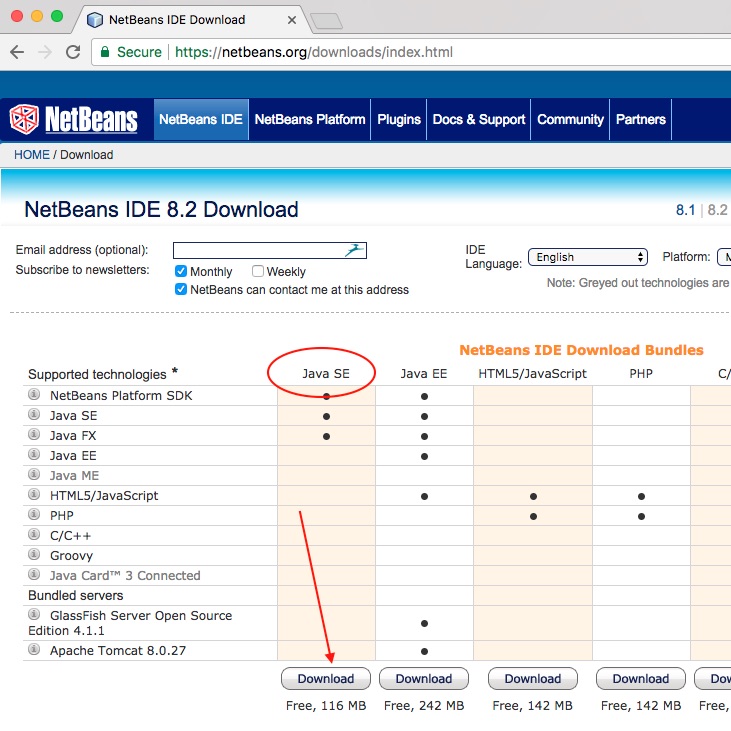Close the NetBeans IDE Download tab
The width and height of the screenshot is (731, 731).
(292, 20)
